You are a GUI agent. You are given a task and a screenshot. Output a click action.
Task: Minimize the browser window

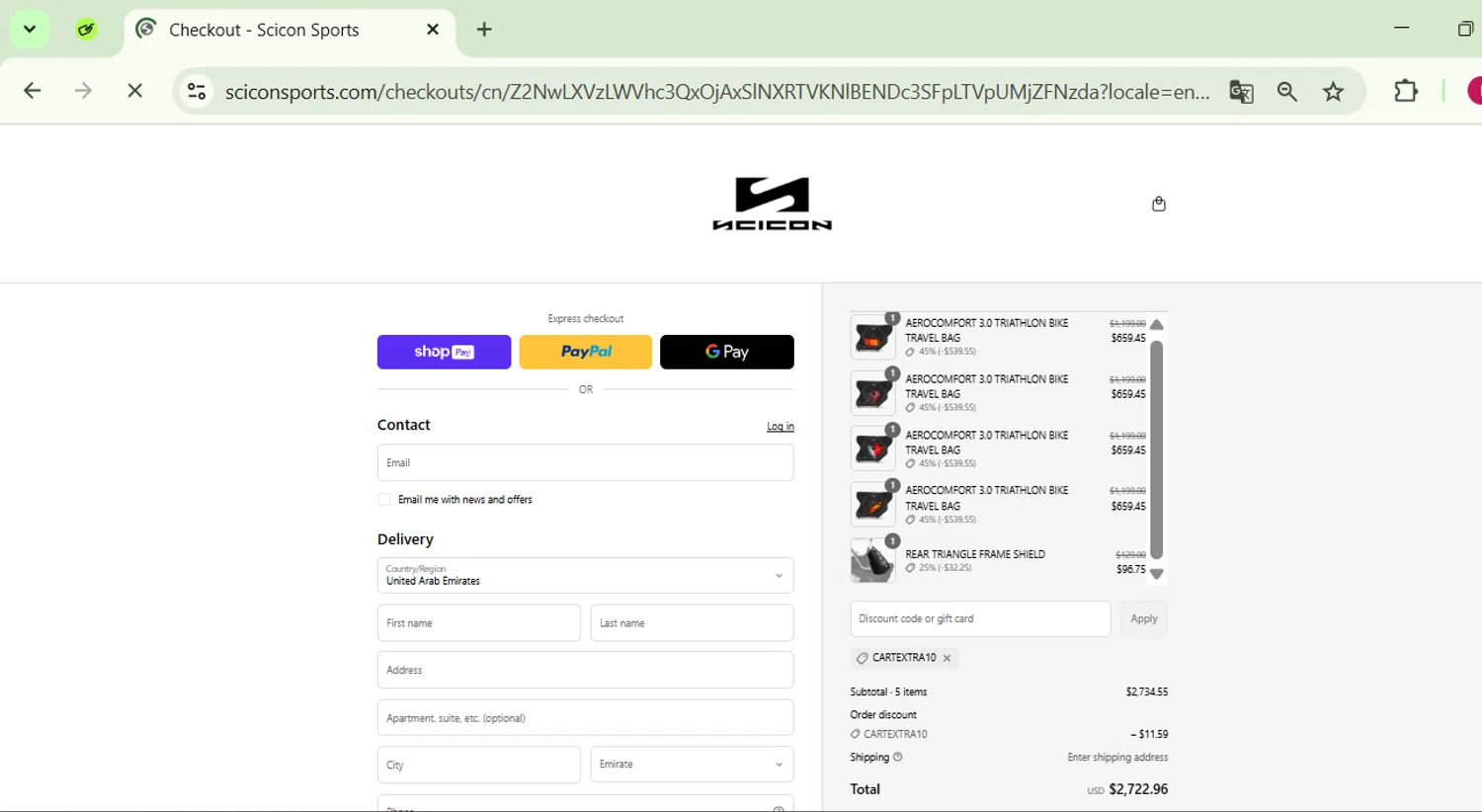click(x=1401, y=29)
